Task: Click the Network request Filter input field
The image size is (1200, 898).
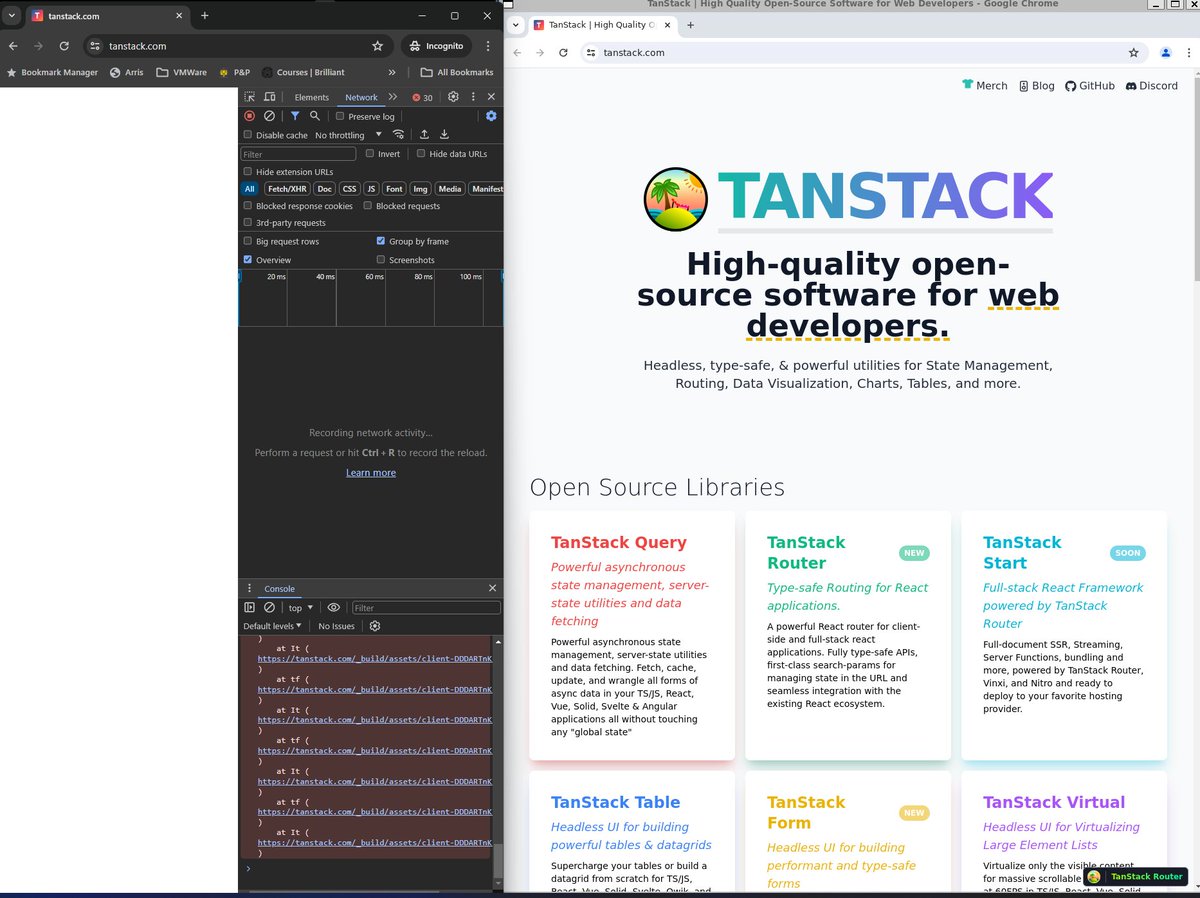Action: coord(298,154)
